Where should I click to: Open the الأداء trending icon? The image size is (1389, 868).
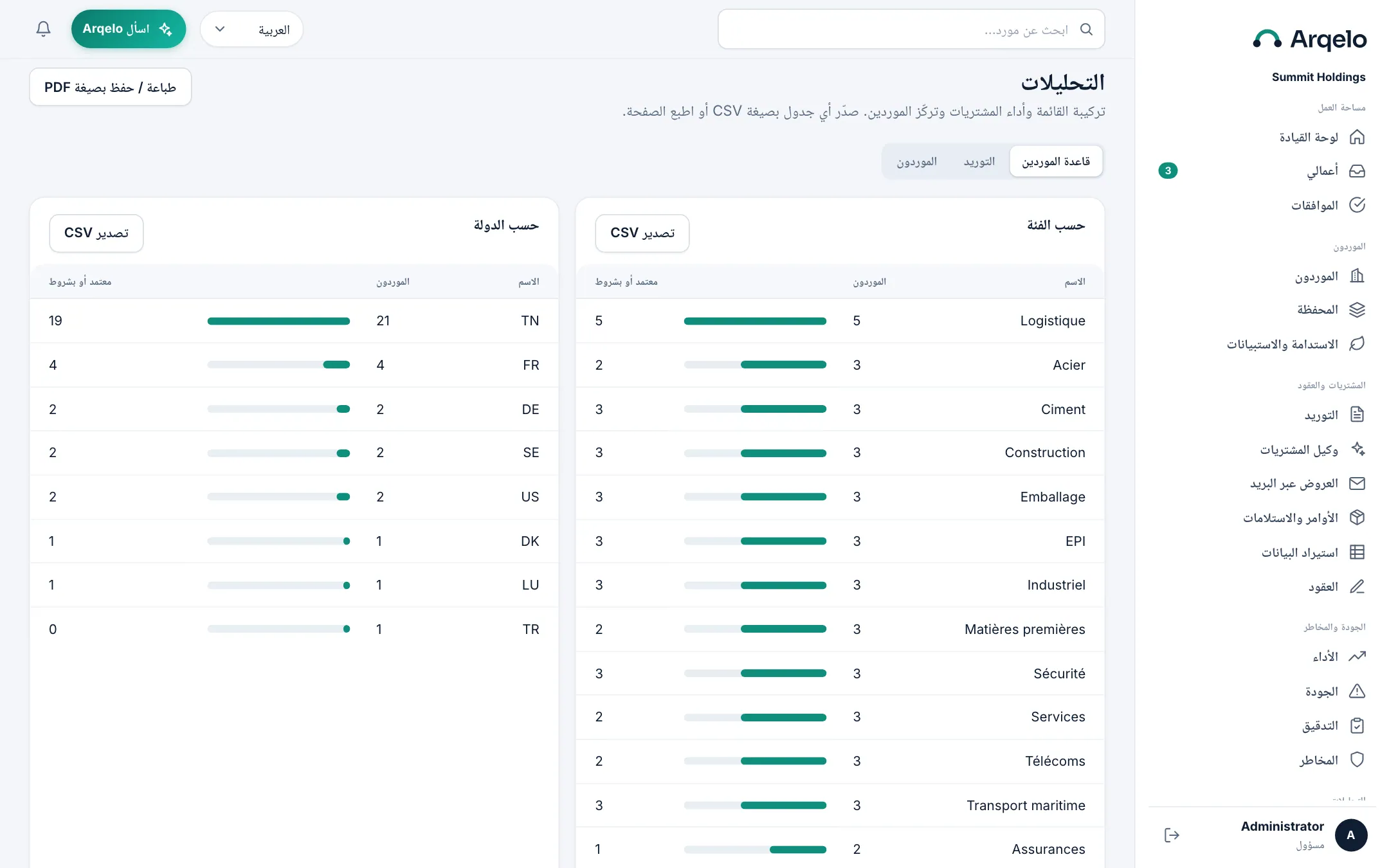pyautogui.click(x=1357, y=656)
